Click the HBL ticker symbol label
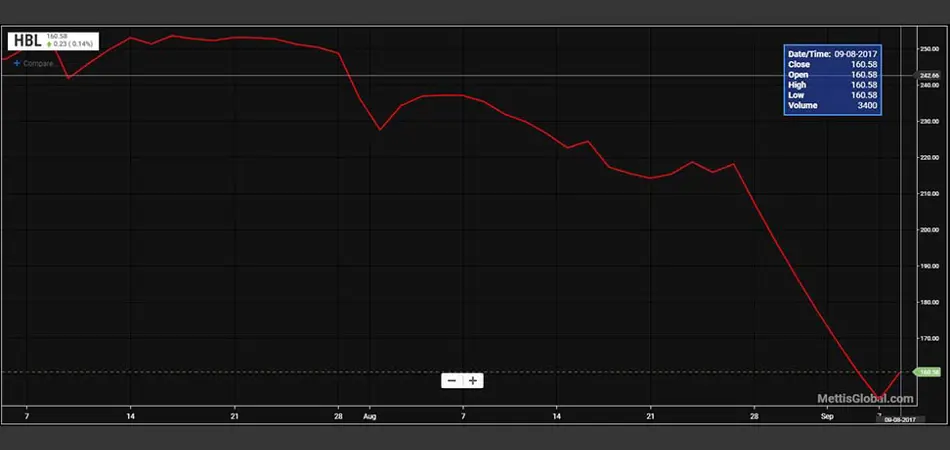Image resolution: width=950 pixels, height=450 pixels. [26, 41]
